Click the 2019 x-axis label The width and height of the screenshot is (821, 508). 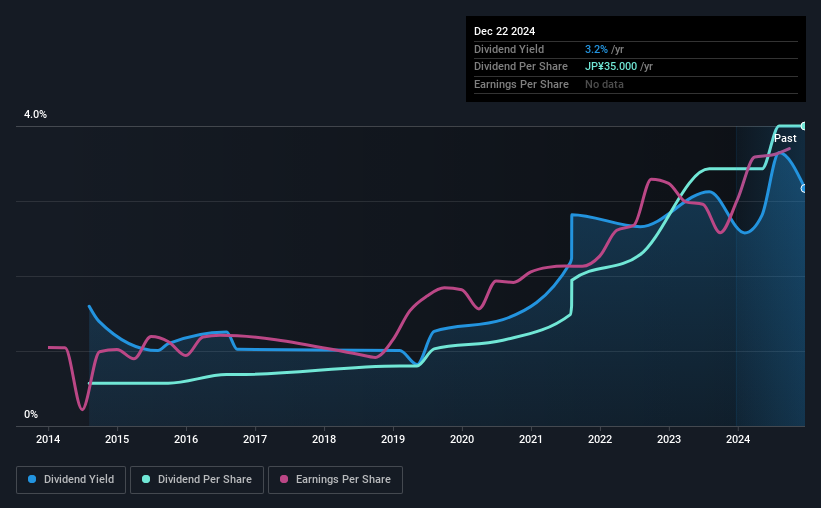393,439
